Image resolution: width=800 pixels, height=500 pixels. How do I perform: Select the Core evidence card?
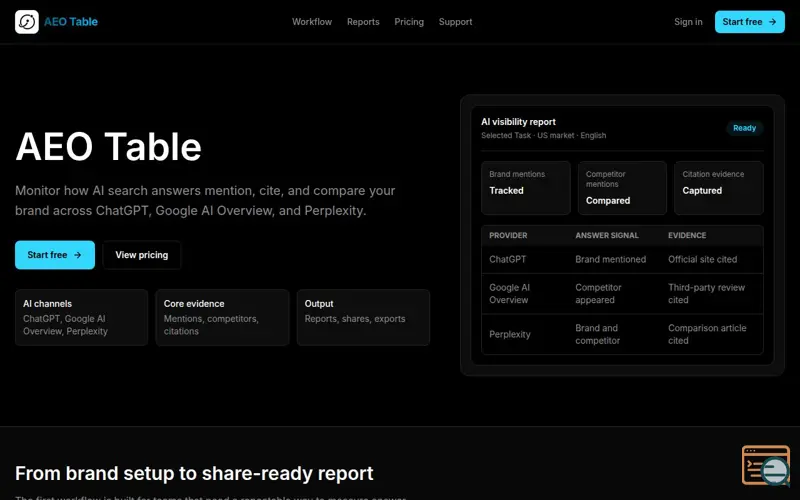click(x=222, y=317)
